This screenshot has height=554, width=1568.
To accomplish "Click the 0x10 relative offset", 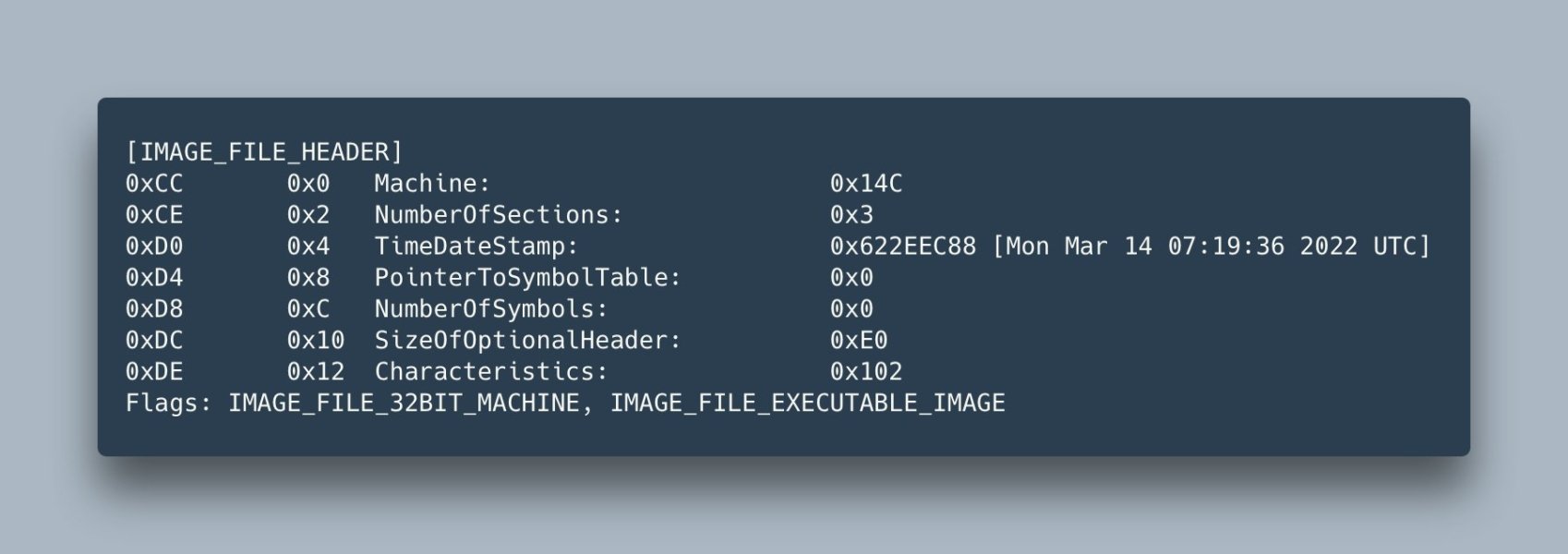I will tap(315, 341).
